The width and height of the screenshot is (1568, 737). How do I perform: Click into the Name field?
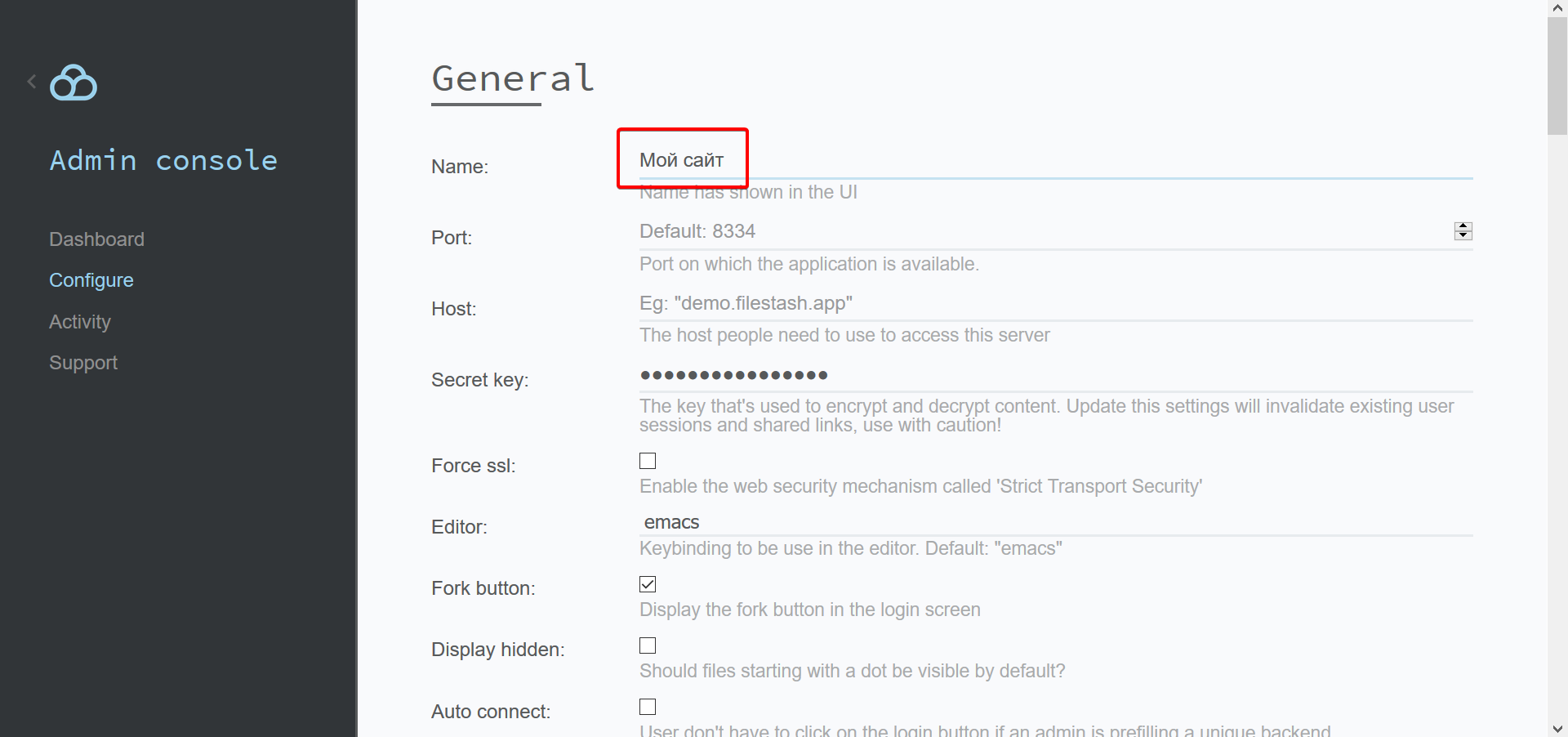coord(1055,161)
